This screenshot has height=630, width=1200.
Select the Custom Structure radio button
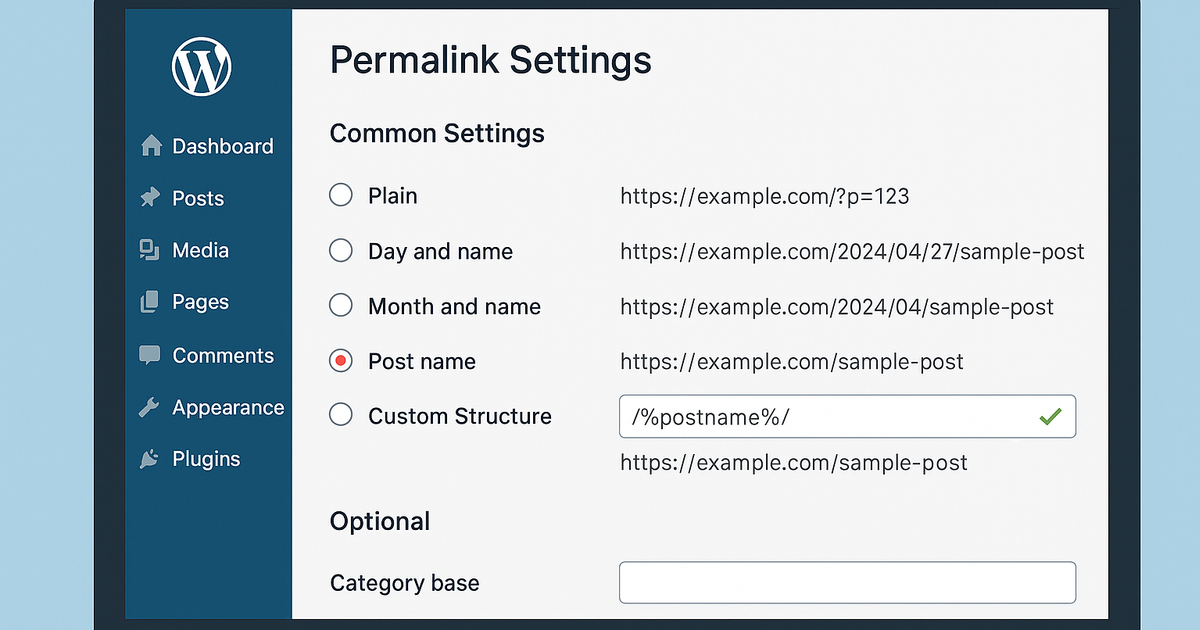340,416
